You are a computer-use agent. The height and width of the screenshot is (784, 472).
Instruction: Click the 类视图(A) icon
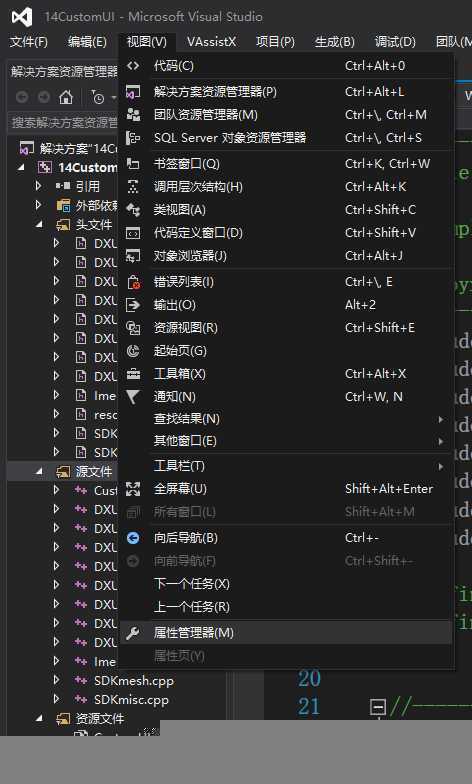point(133,210)
